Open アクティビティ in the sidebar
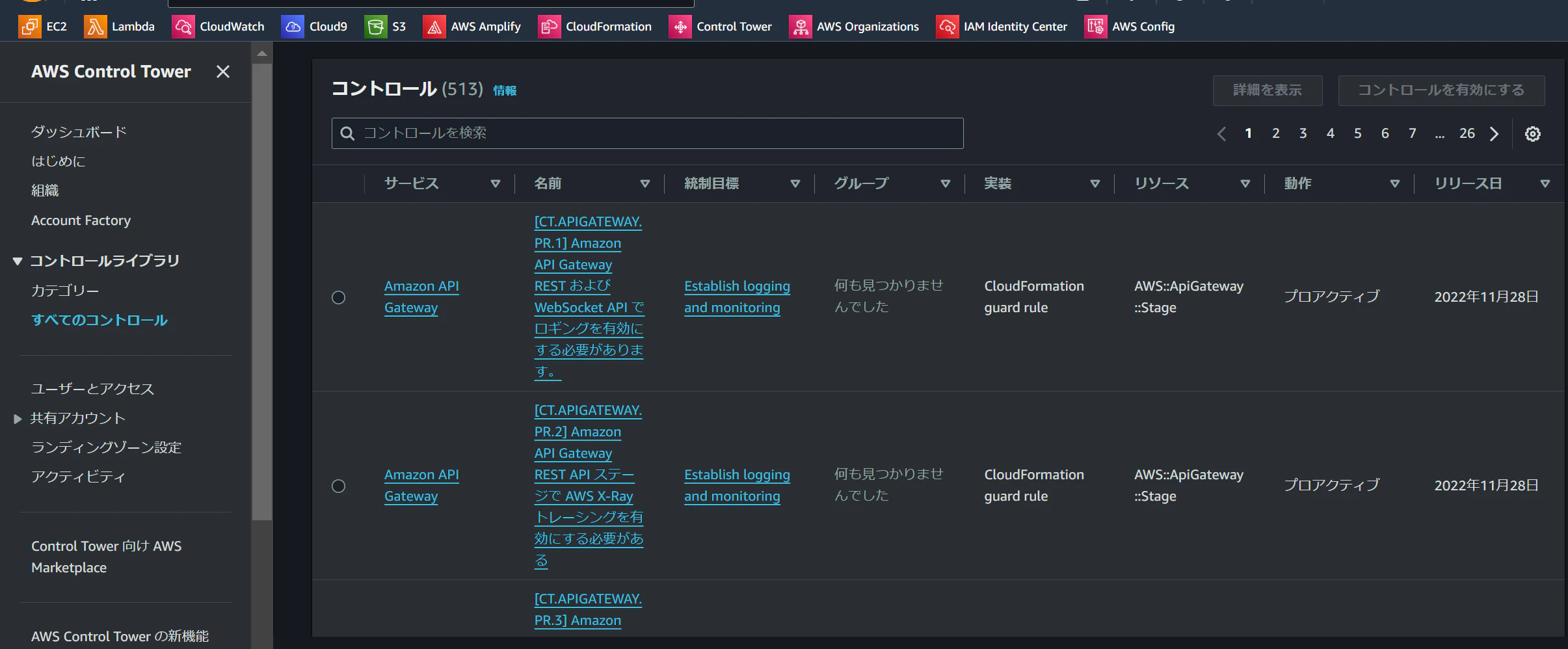 (79, 477)
